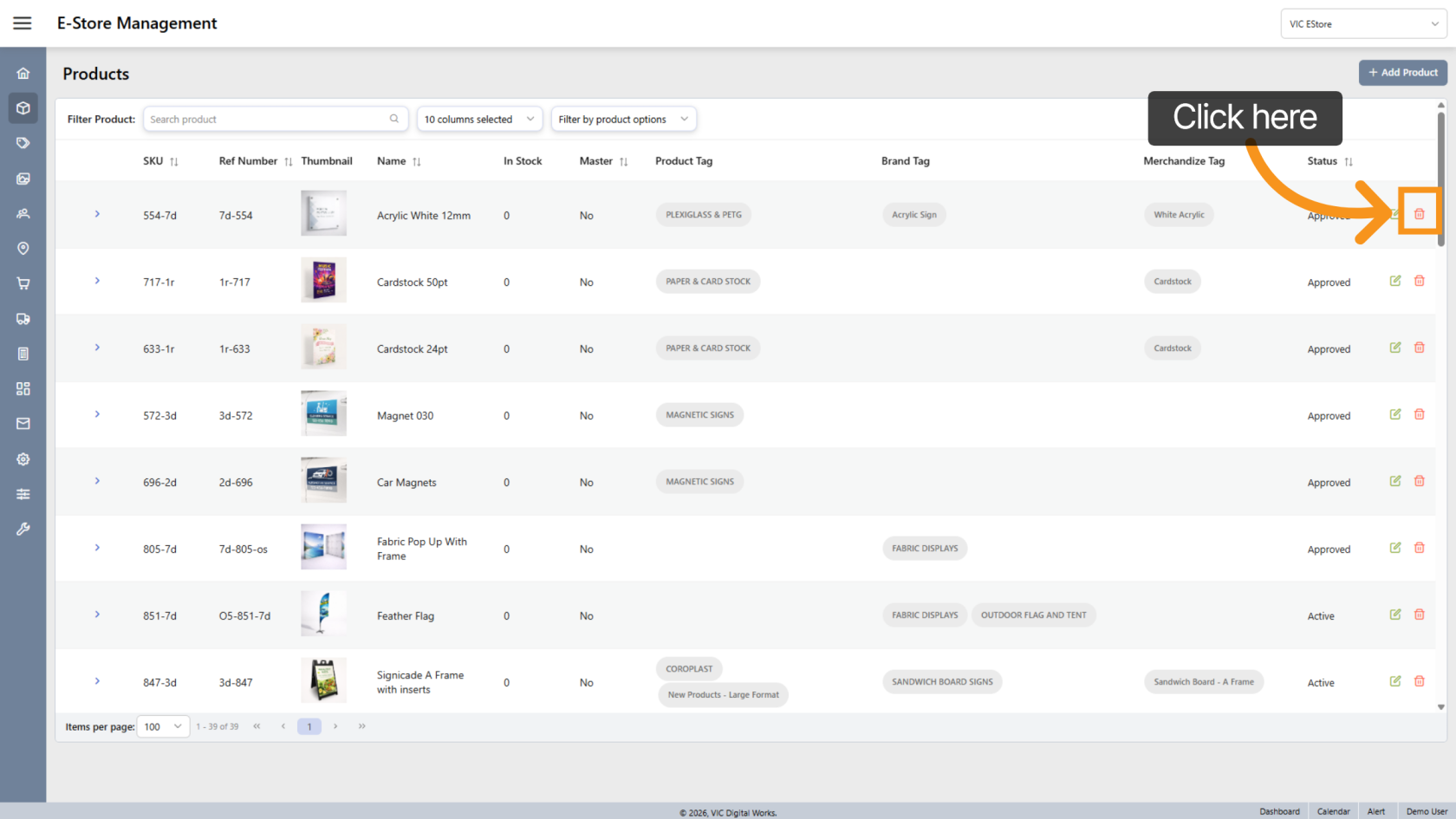Open the shopping cart sidebar icon

click(23, 283)
